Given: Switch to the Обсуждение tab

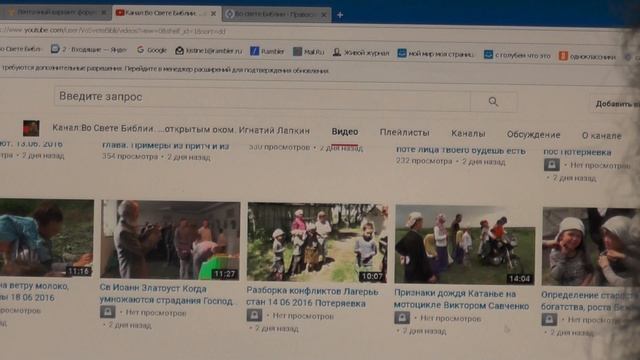Looking at the screenshot, I should pyautogui.click(x=533, y=135).
